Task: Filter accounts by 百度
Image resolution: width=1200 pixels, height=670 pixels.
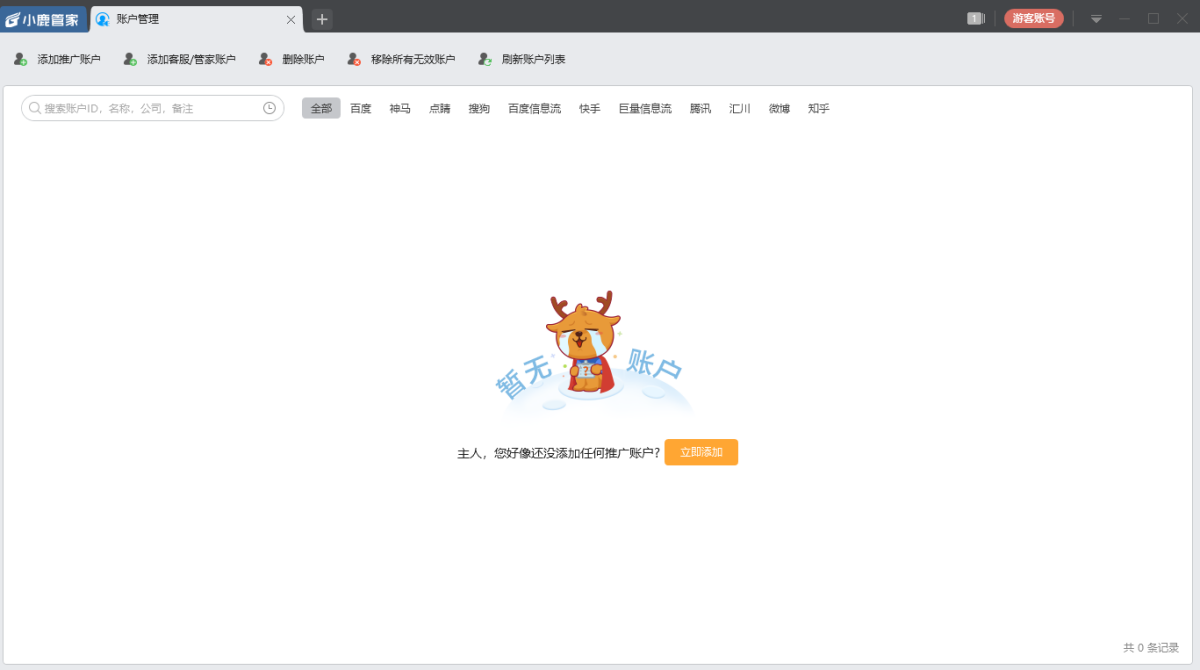Action: tap(360, 108)
